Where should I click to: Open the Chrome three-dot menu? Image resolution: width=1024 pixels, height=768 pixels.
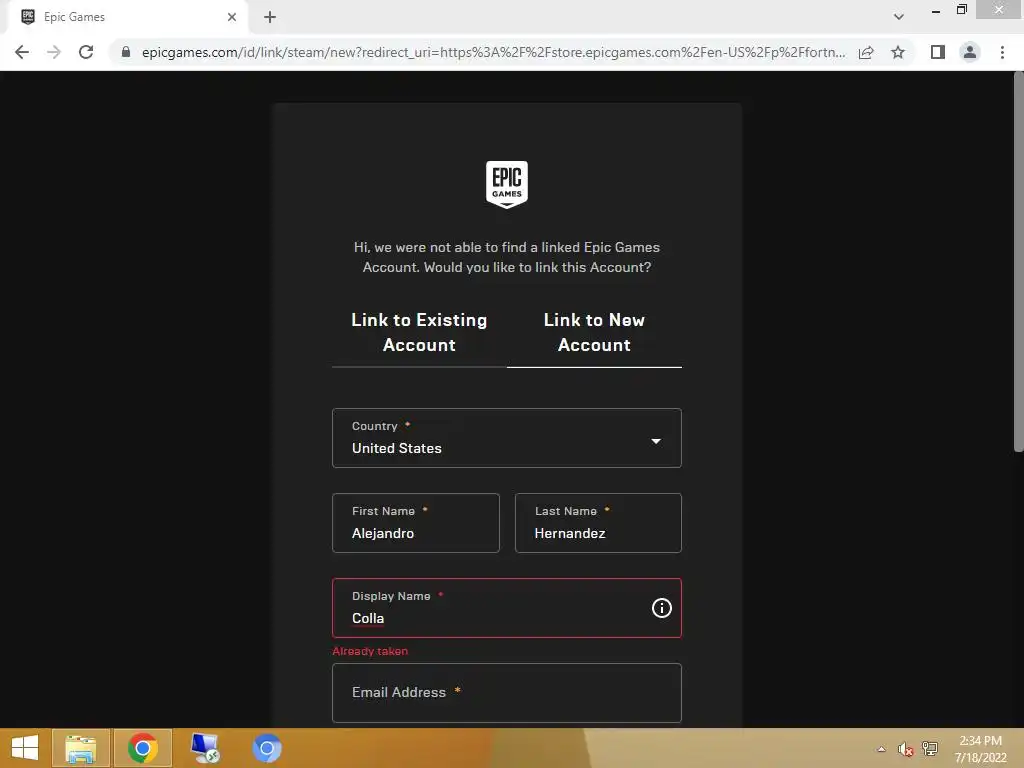[1002, 52]
